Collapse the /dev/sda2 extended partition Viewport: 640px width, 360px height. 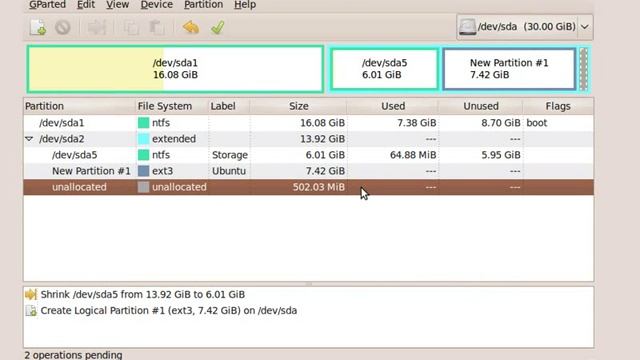pyautogui.click(x=29, y=139)
